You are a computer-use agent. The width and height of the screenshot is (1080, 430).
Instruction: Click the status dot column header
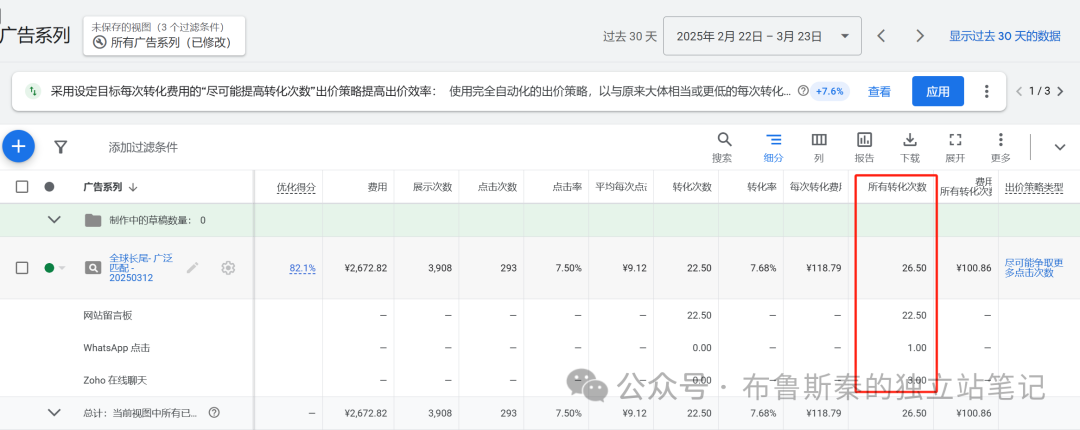(x=49, y=187)
